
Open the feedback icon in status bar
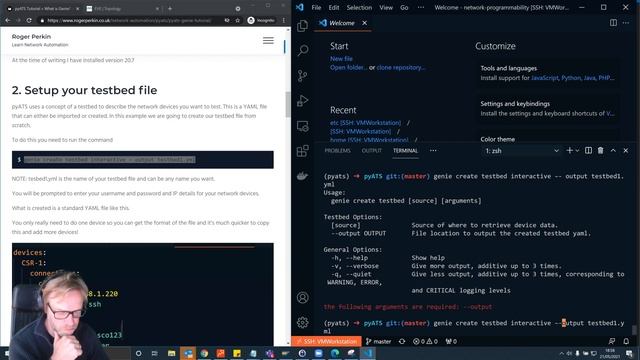point(611,341)
